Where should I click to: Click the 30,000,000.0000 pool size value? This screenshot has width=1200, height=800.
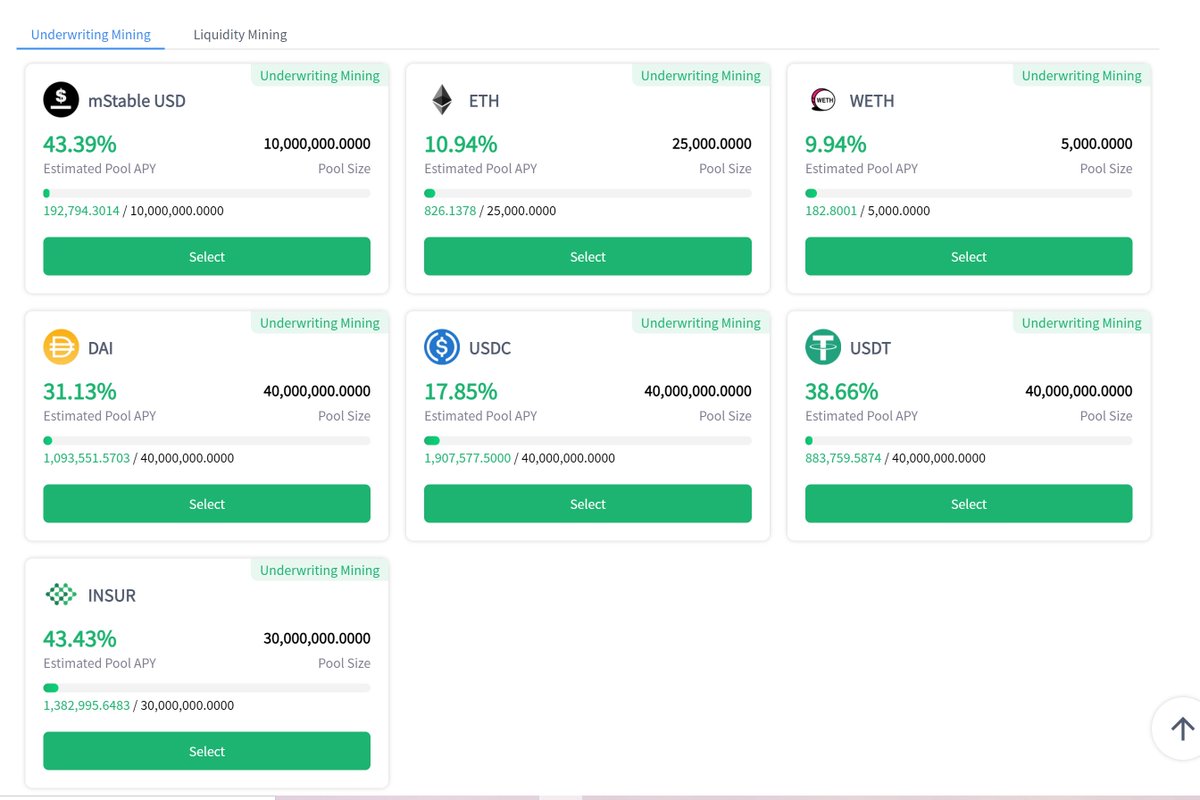coord(317,638)
